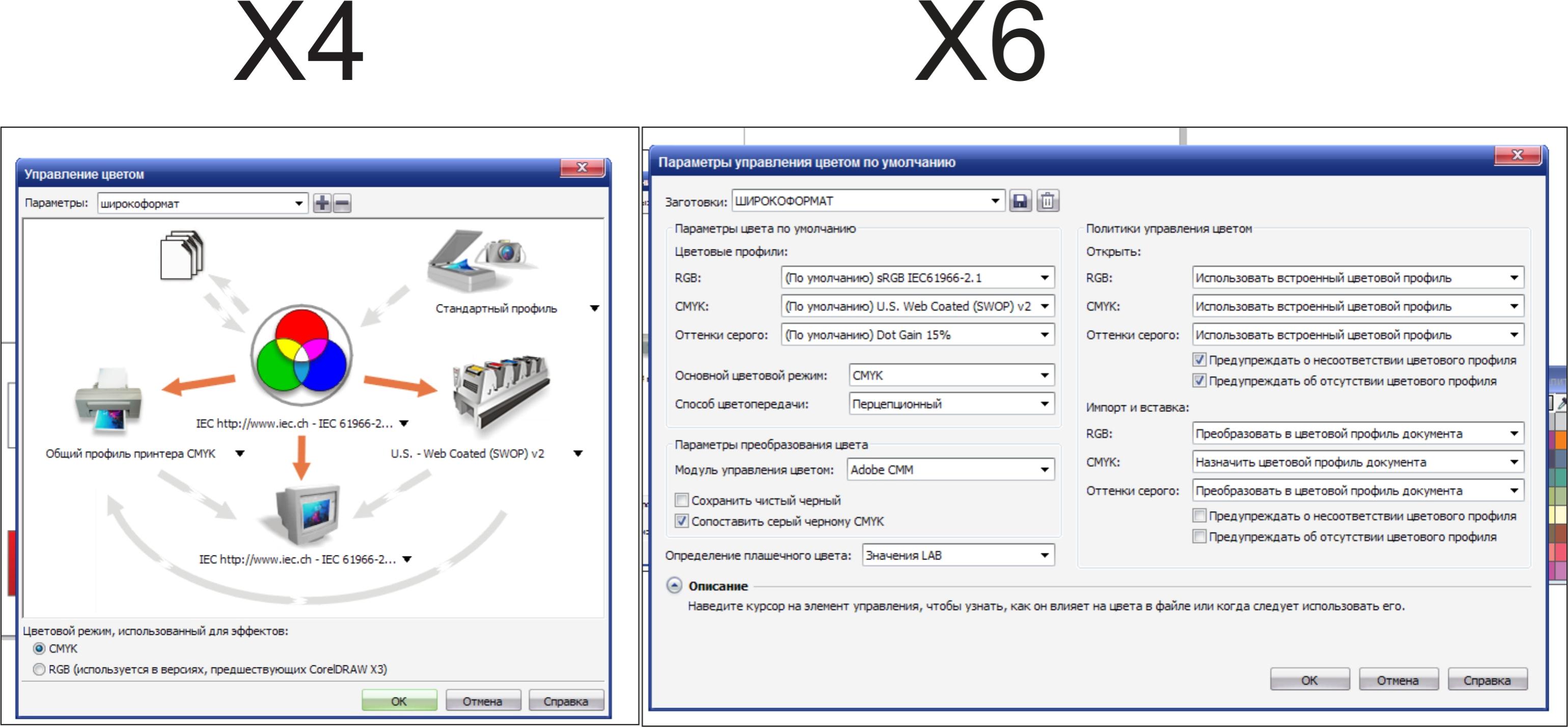Open Импорт Оттенки серого policy dropdown
This screenshot has width=1568, height=727.
pos(1358,490)
